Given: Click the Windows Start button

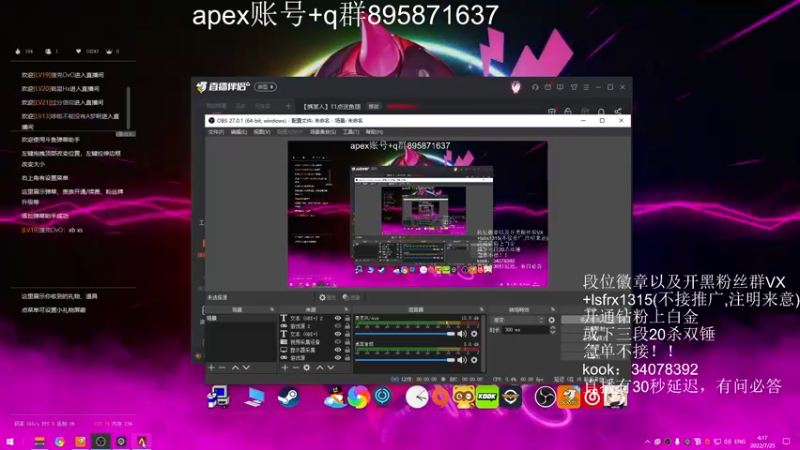Looking at the screenshot, I should [10, 441].
